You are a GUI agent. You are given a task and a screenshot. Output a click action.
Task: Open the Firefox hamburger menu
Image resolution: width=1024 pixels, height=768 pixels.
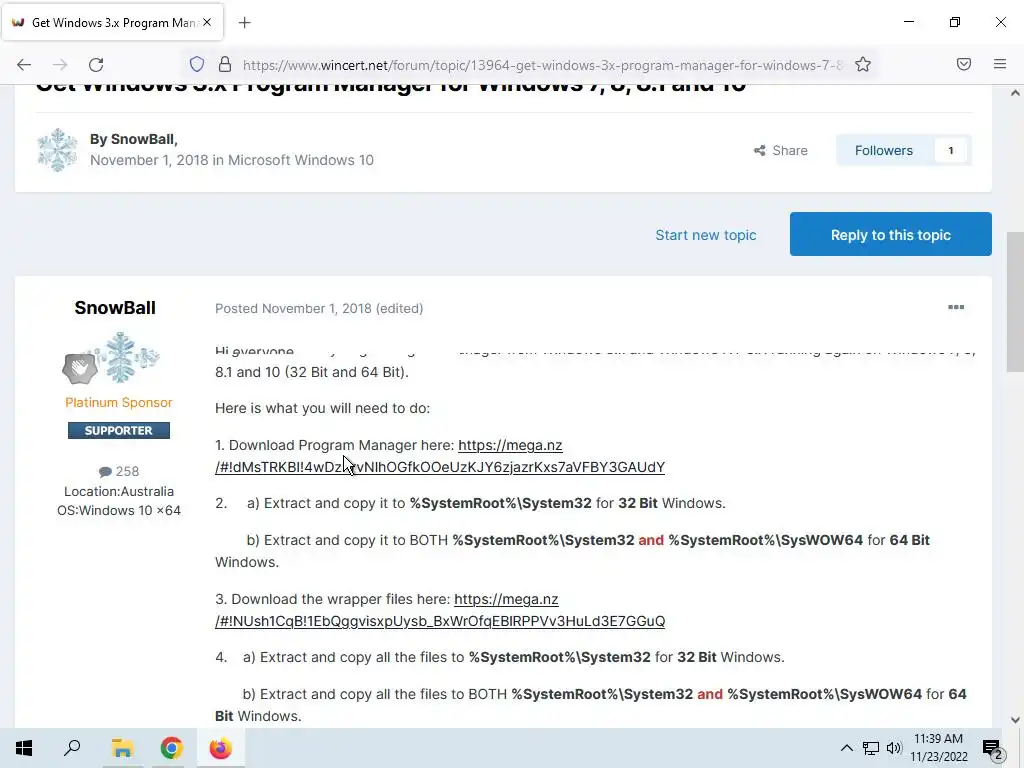[1000, 64]
